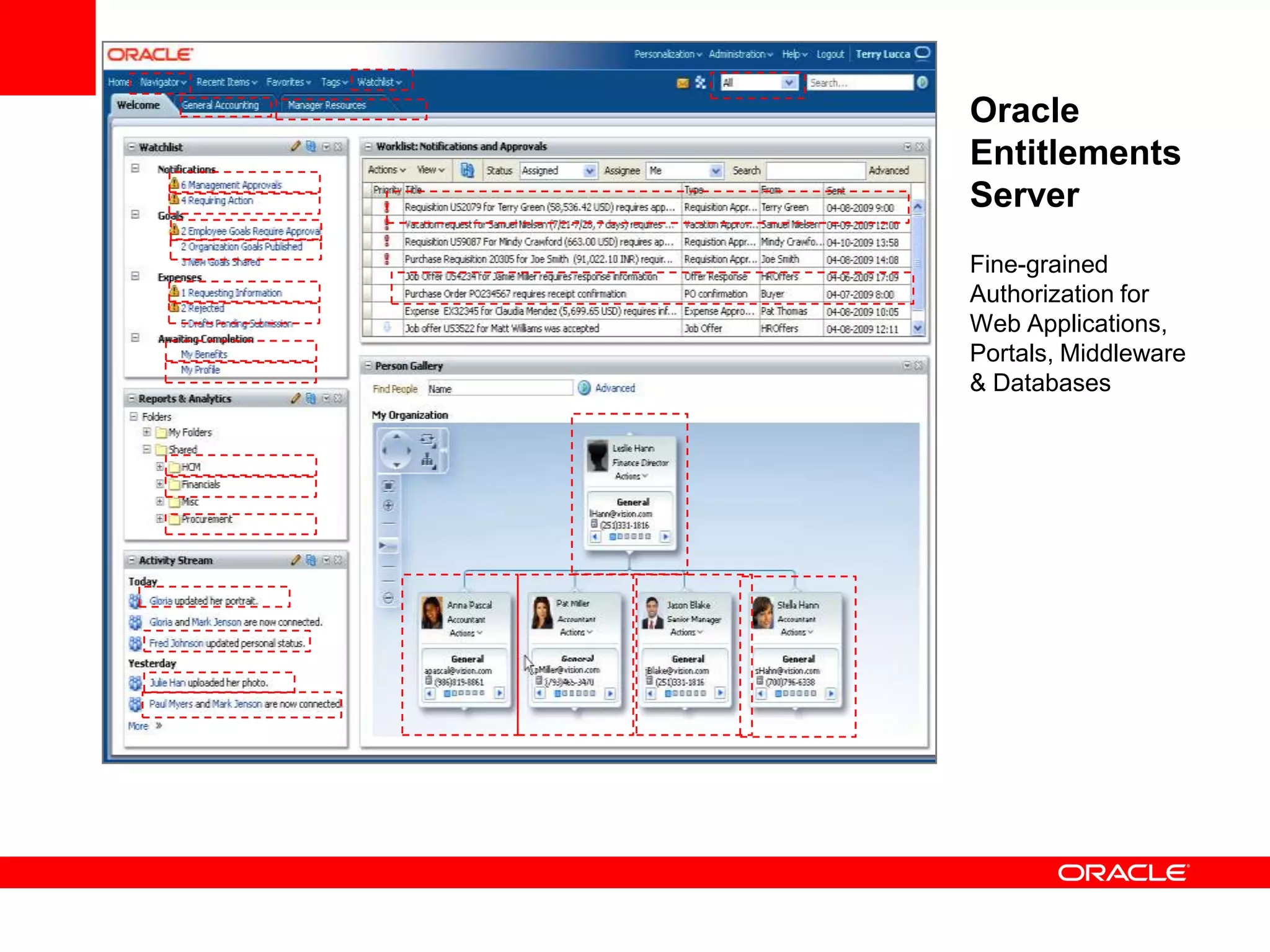The image size is (1270, 952).
Task: Click next arrow on Leslie Hann's card
Action: coord(665,537)
